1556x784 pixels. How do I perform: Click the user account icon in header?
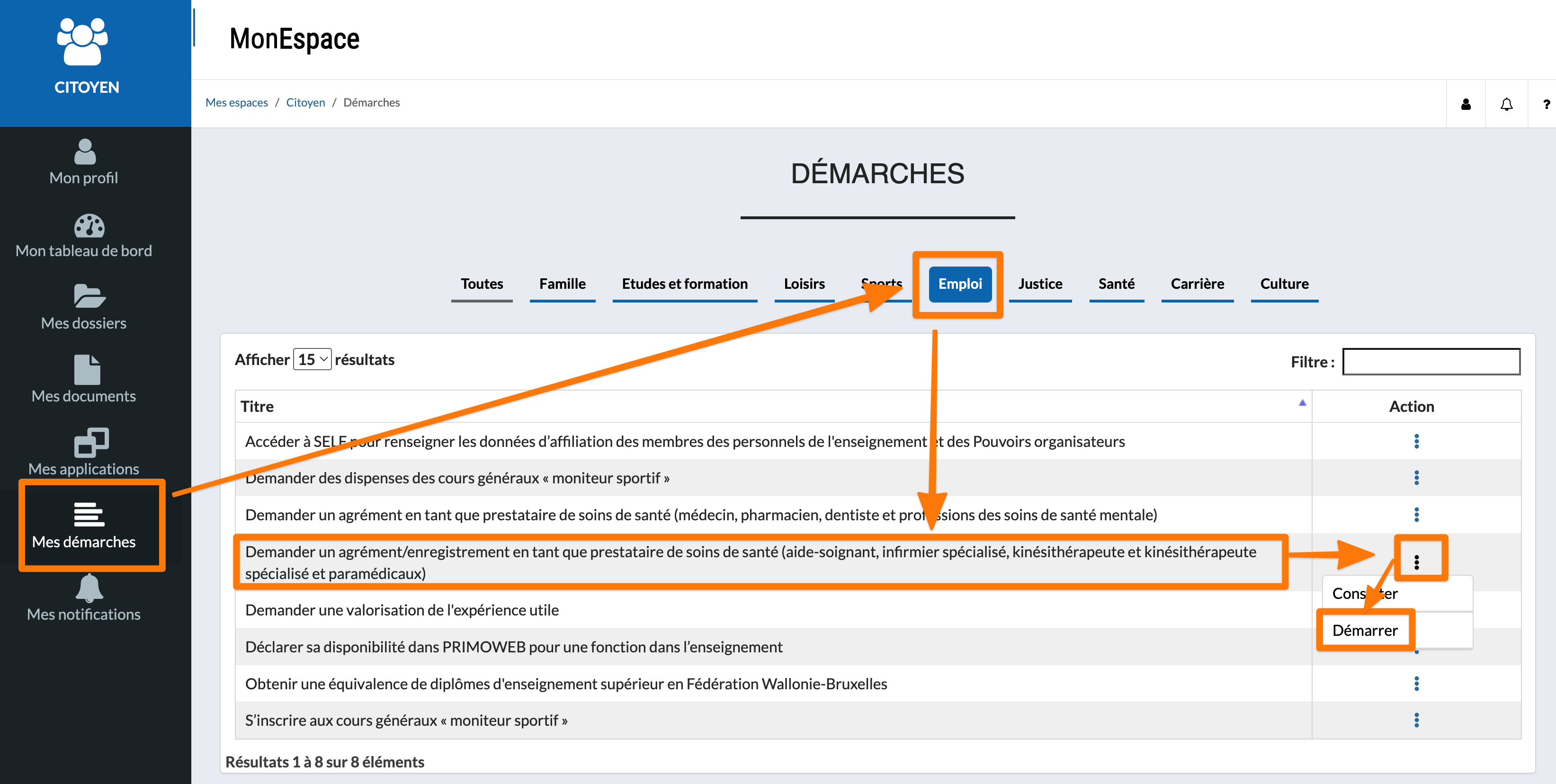pyautogui.click(x=1466, y=104)
